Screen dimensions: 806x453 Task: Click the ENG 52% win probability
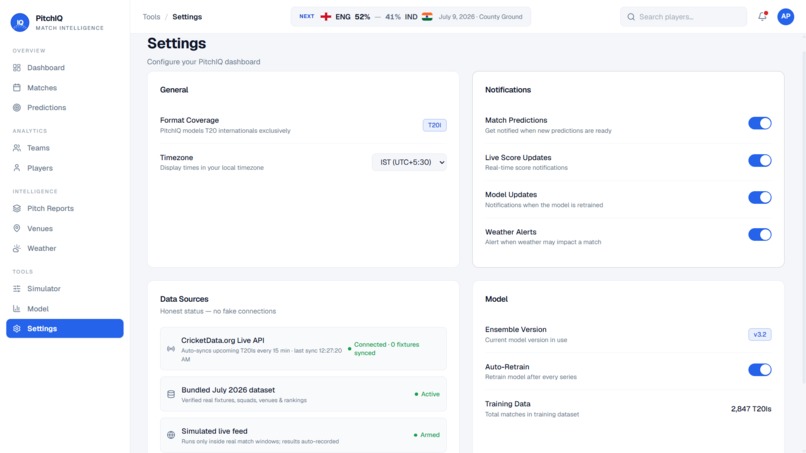pyautogui.click(x=353, y=17)
